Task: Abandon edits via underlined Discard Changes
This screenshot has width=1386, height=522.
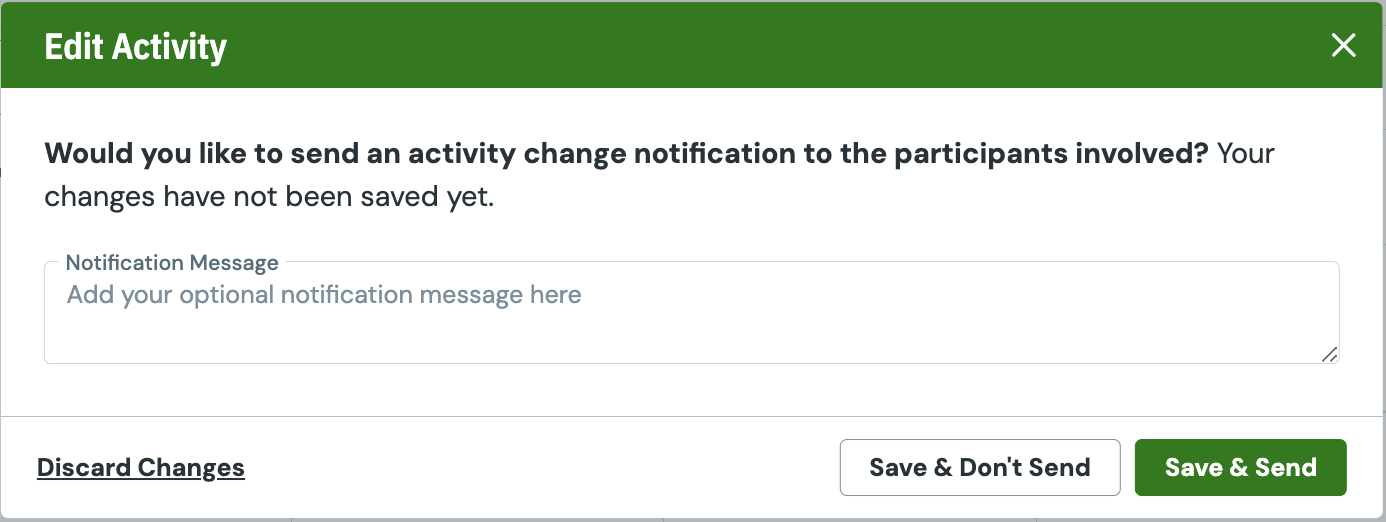Action: coord(141,468)
